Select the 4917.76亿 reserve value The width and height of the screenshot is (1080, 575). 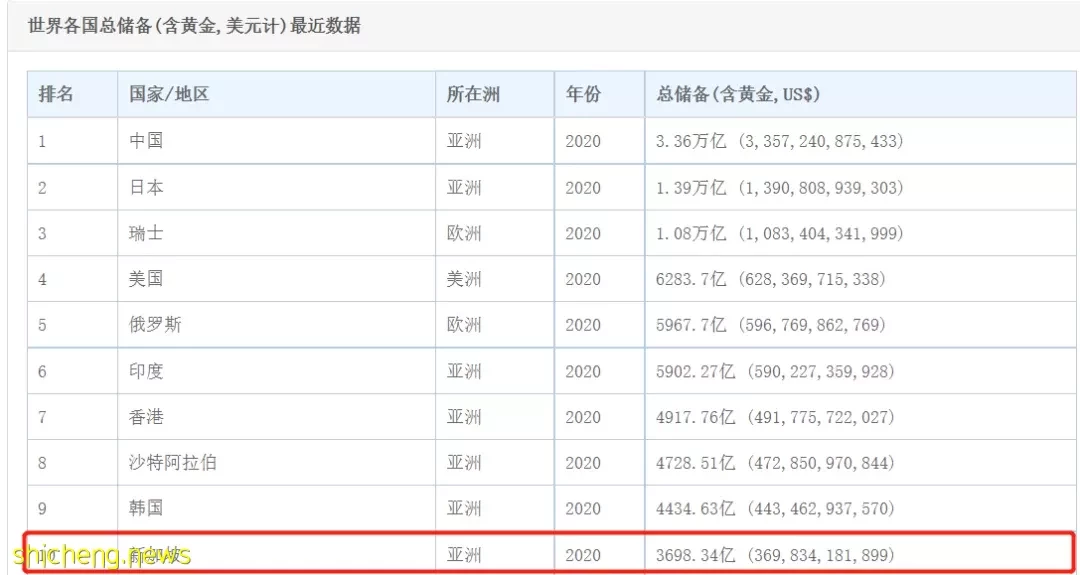(696, 417)
